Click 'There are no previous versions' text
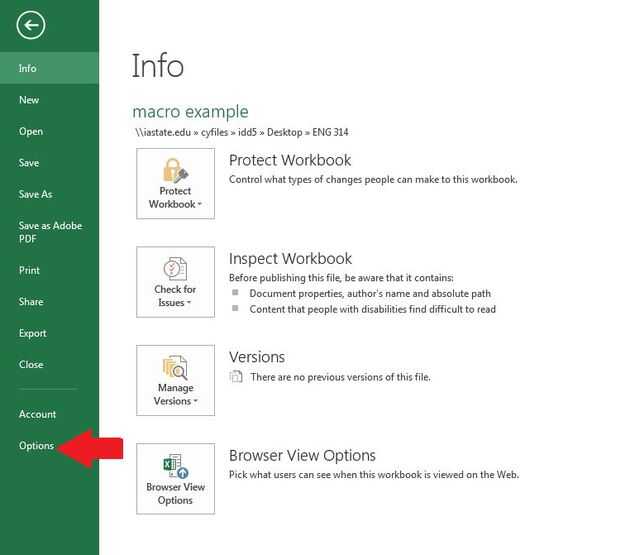The image size is (620, 555). (x=340, y=377)
